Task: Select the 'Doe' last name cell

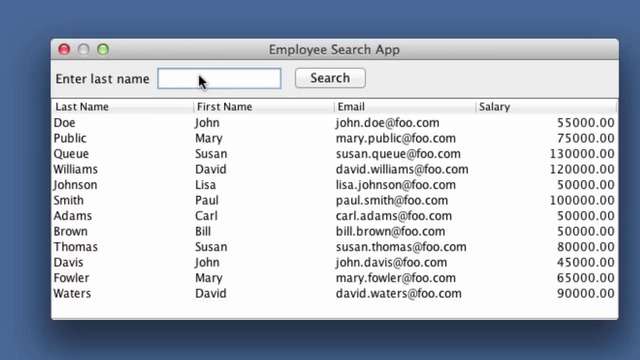Action: click(x=64, y=123)
